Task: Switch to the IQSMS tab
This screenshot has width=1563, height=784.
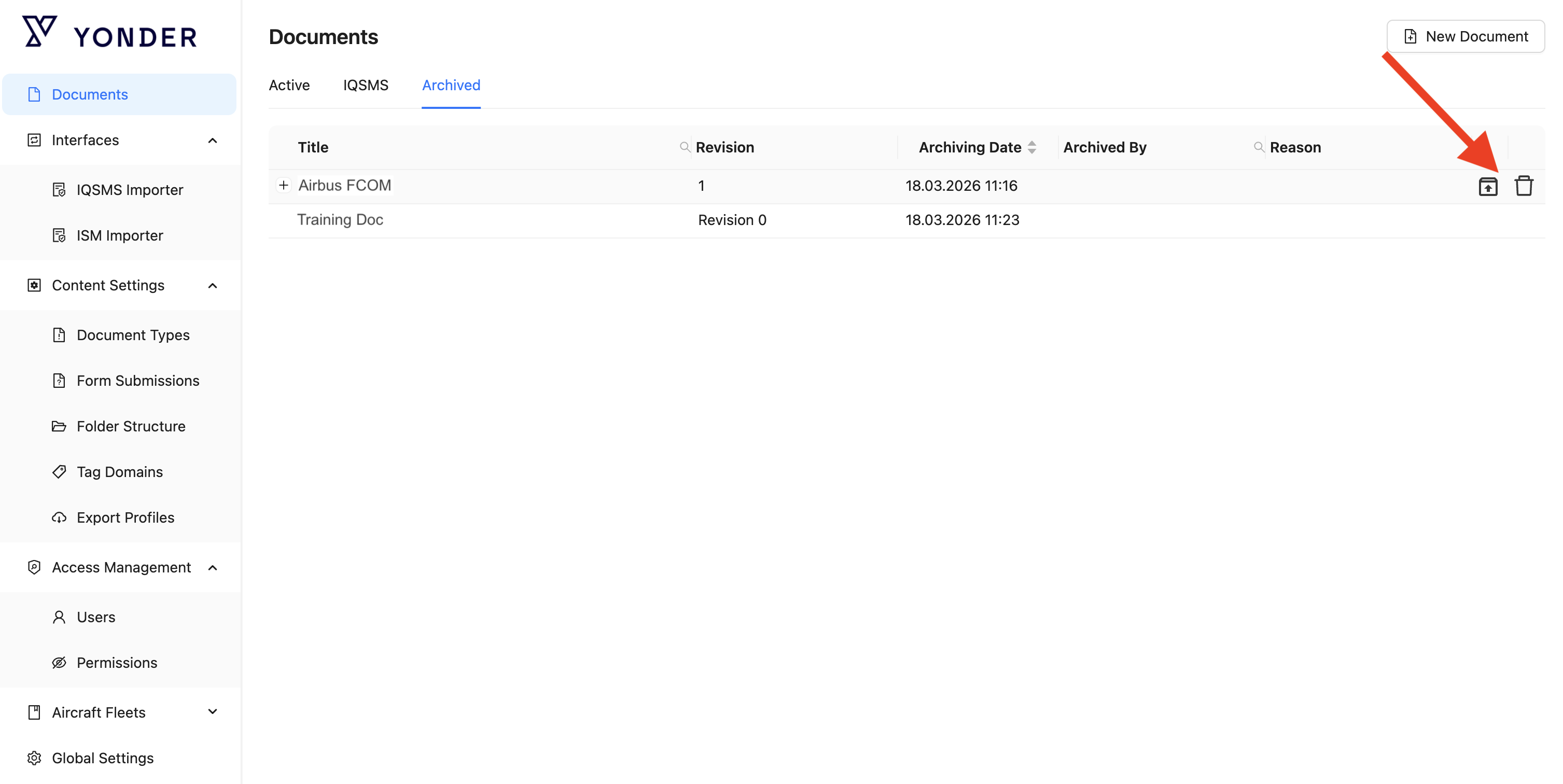Action: [x=365, y=85]
